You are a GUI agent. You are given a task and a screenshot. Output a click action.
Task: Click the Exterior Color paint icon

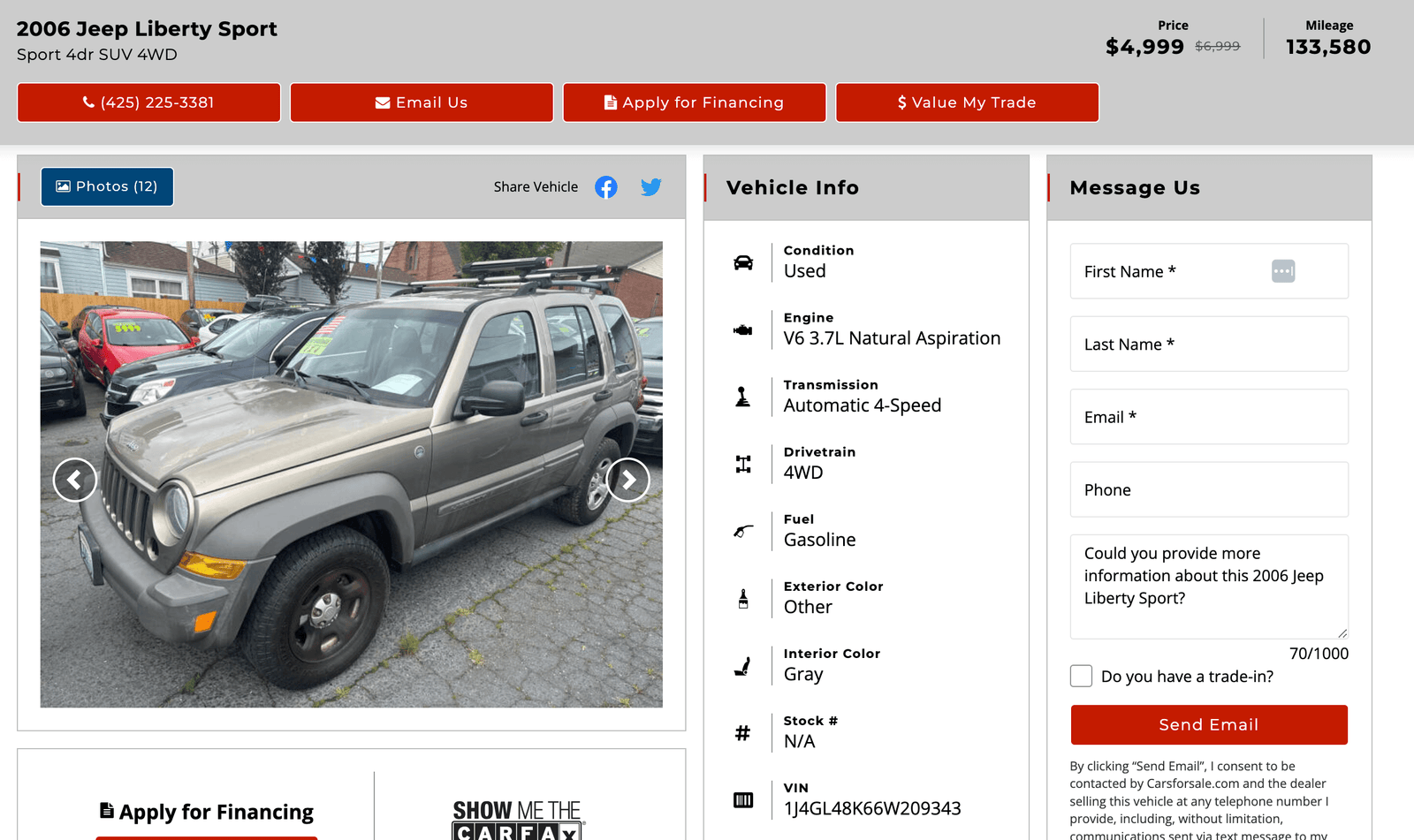point(743,598)
